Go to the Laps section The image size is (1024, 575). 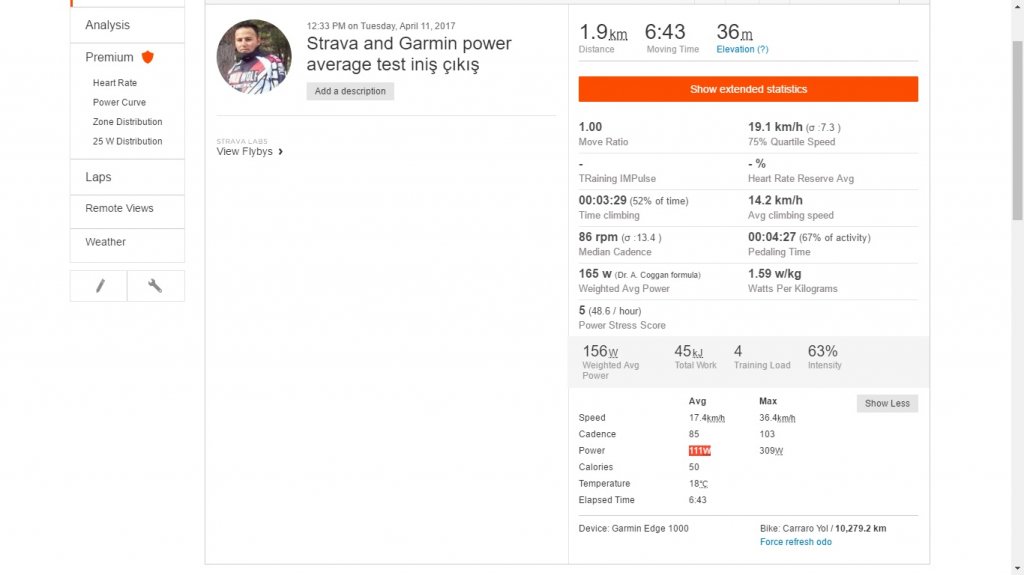(98, 177)
